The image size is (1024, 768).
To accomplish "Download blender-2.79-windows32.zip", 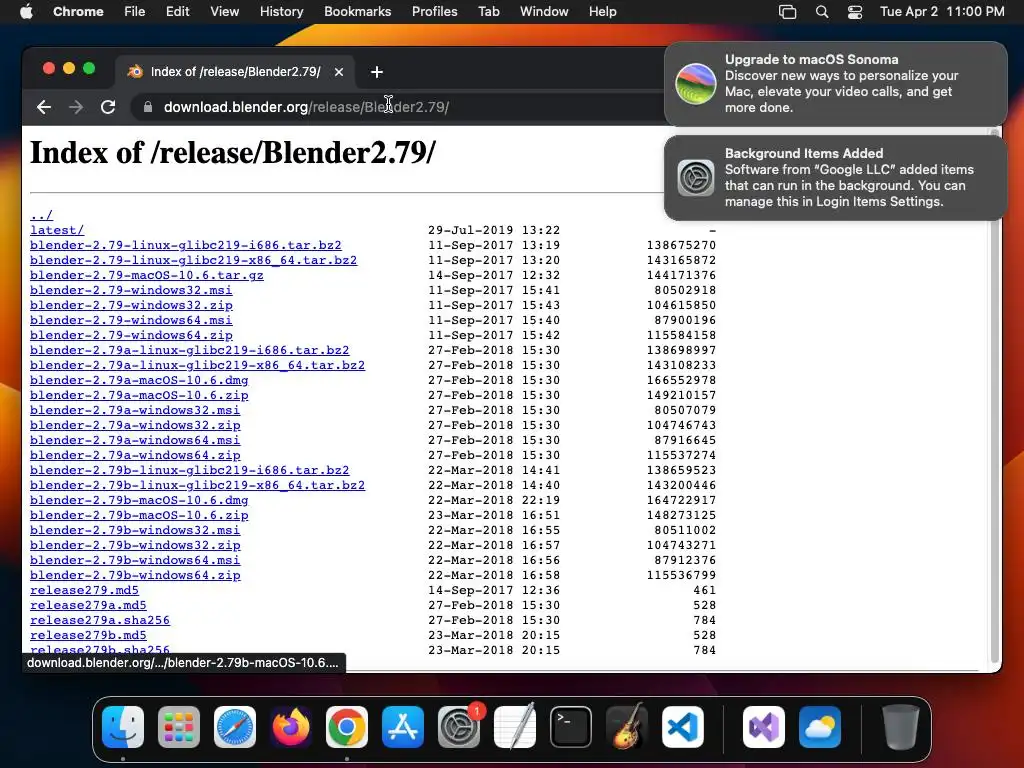I will point(131,305).
